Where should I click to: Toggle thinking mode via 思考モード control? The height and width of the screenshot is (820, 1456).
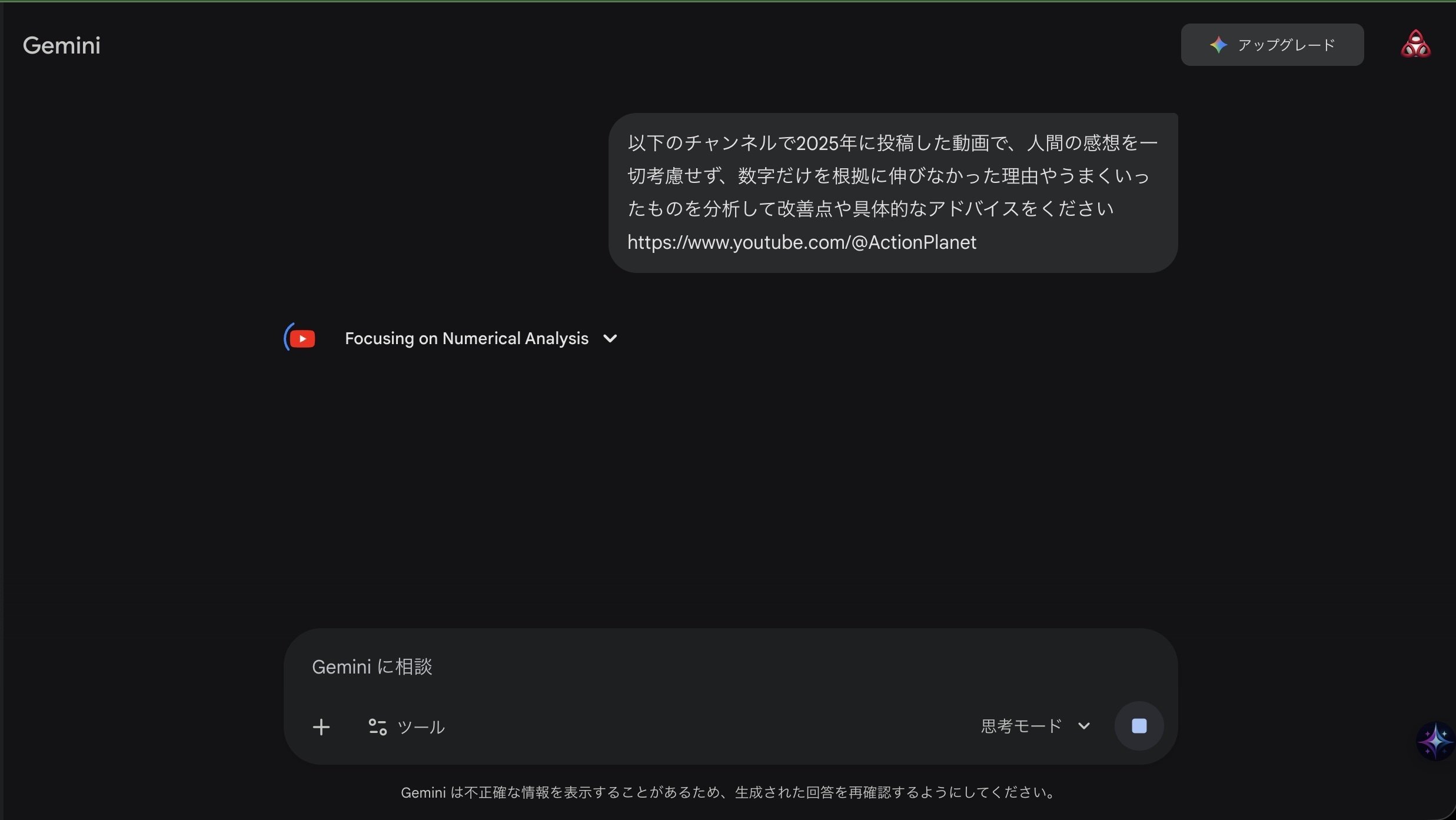[x=1035, y=726]
